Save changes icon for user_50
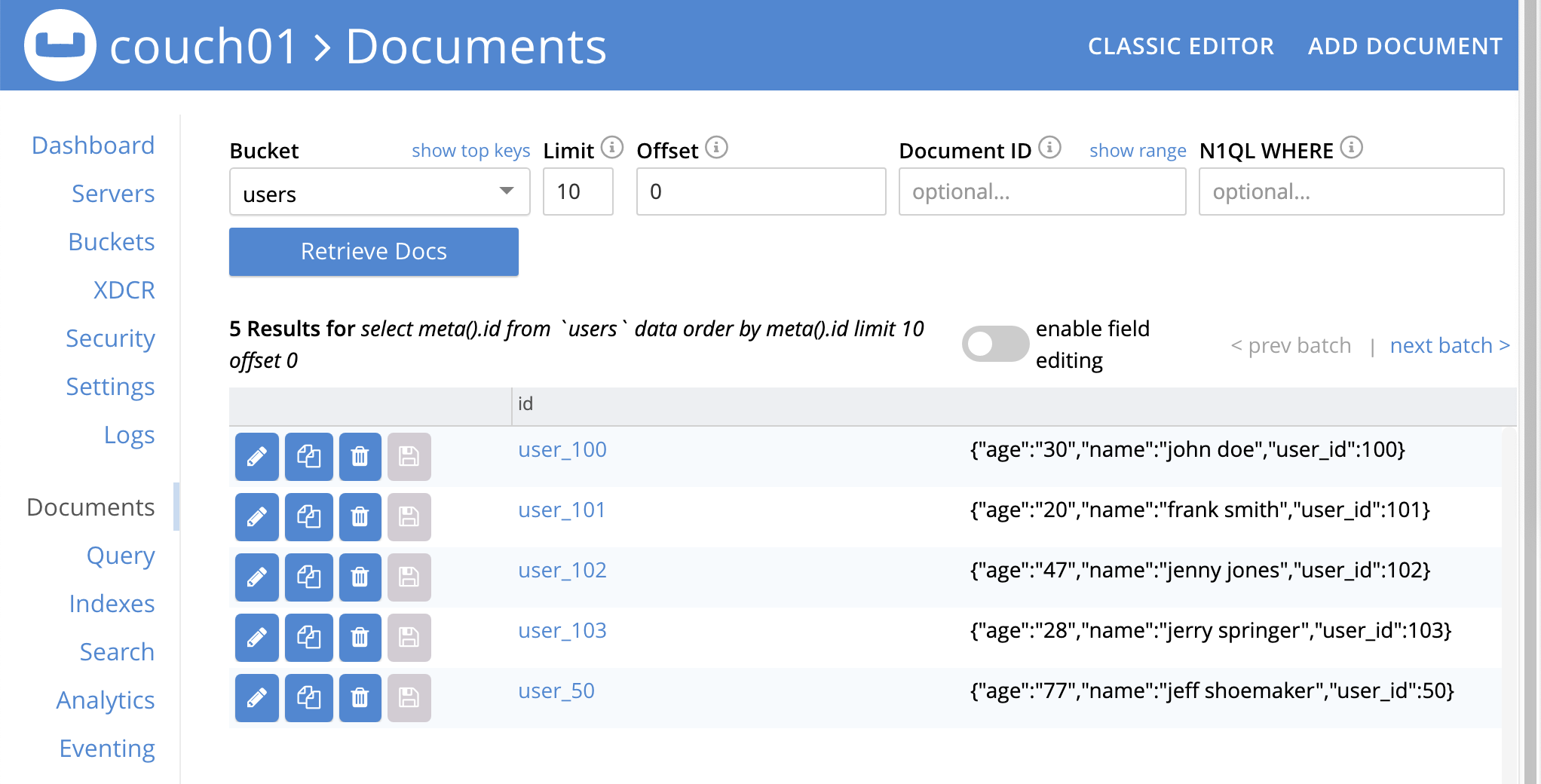 point(409,698)
